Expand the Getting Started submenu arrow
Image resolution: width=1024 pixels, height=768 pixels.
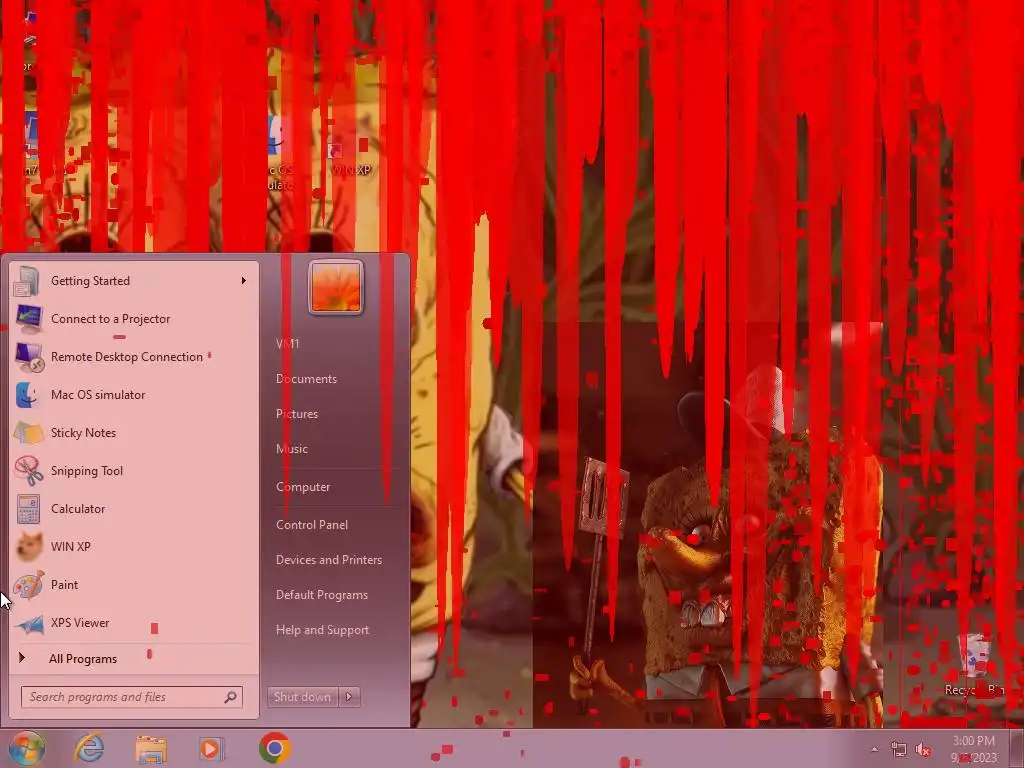pyautogui.click(x=244, y=281)
